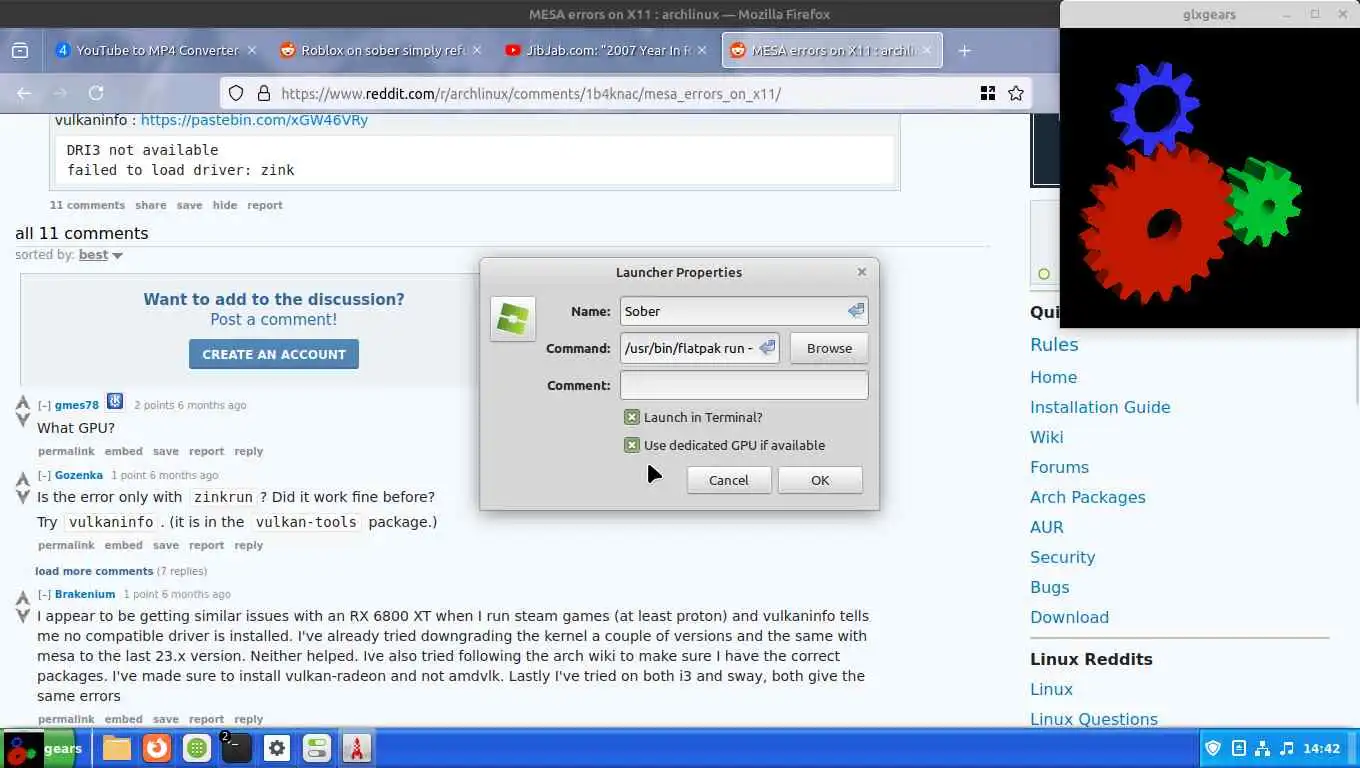Close the JibJab.com tab
The height and width of the screenshot is (768, 1360).
pos(702,50)
